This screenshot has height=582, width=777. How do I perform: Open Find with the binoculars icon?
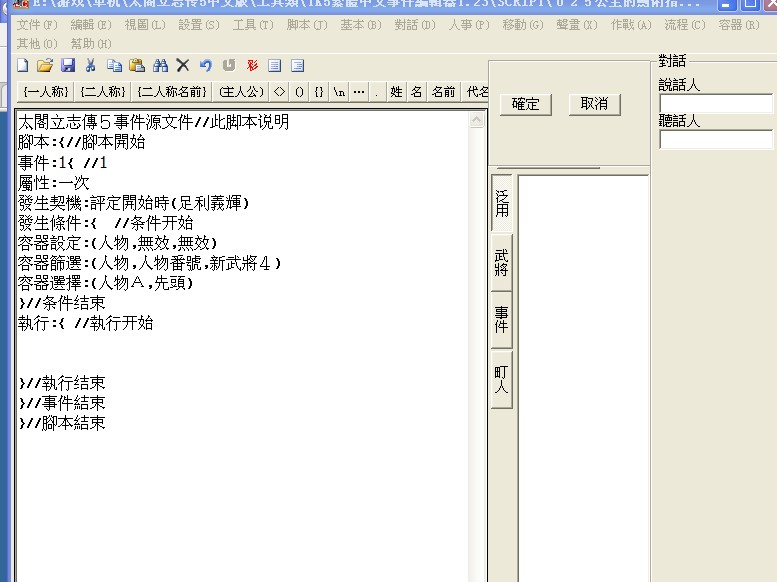pyautogui.click(x=160, y=65)
